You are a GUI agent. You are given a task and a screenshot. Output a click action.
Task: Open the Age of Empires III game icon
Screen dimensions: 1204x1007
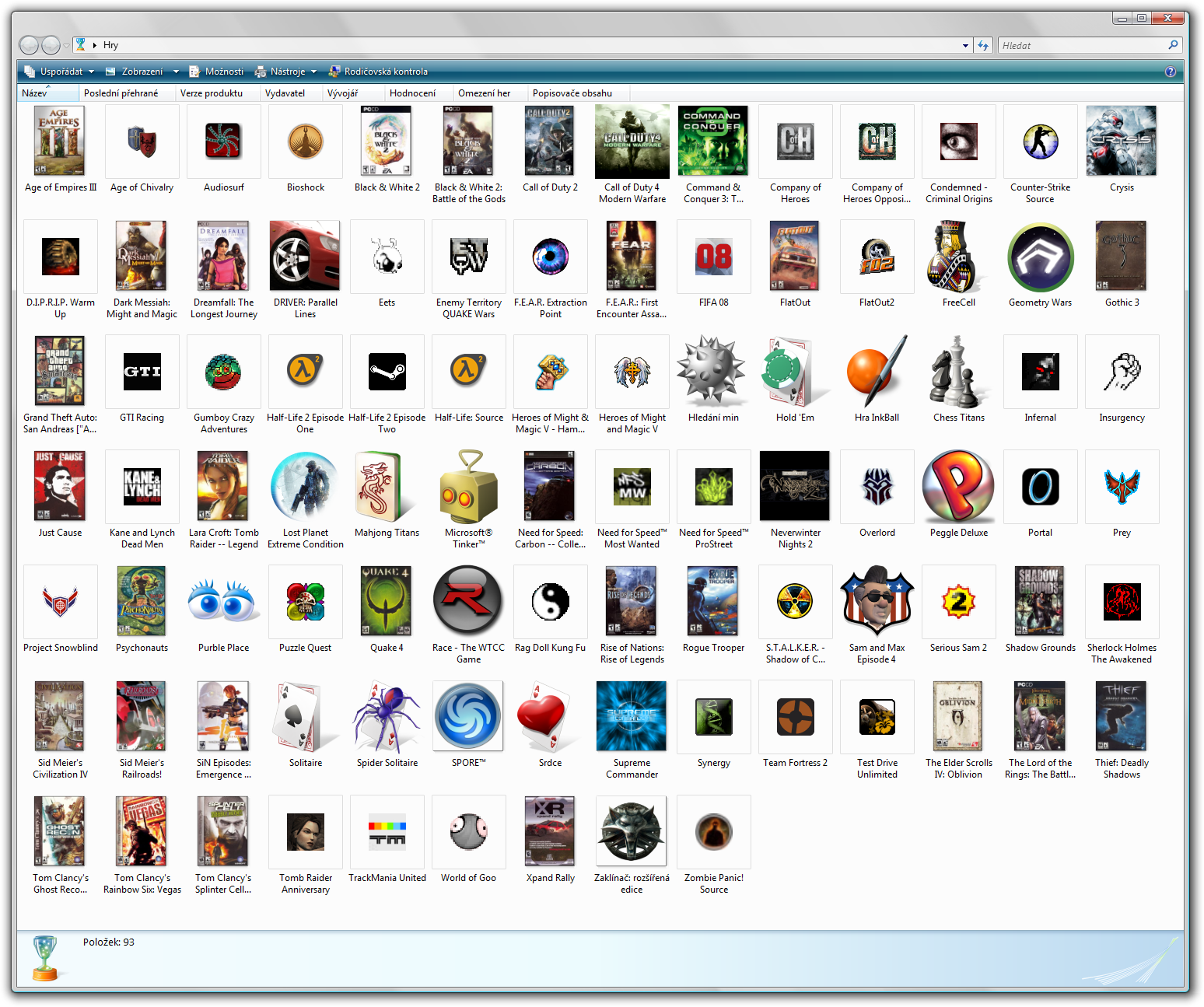tap(60, 141)
